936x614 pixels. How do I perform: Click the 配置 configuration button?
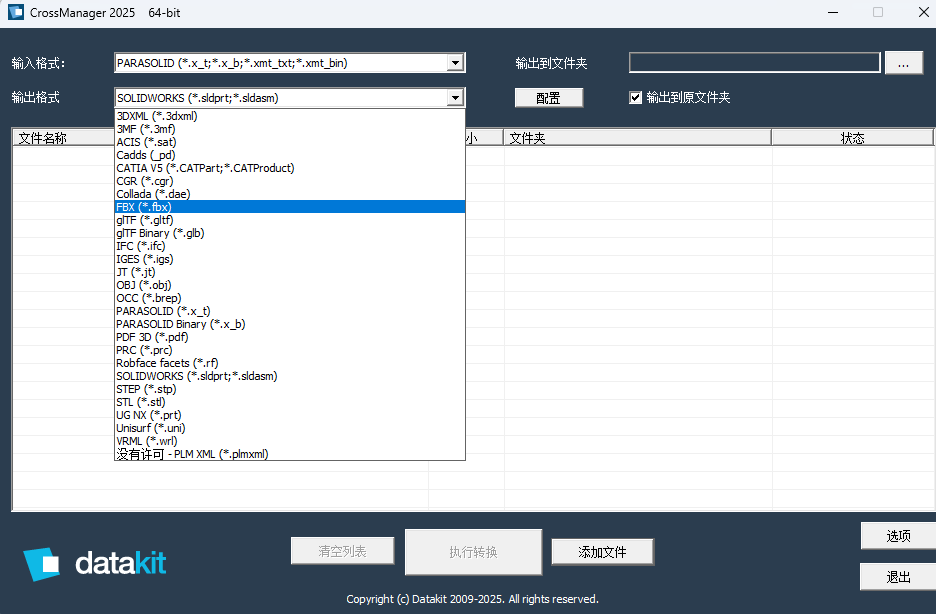pyautogui.click(x=549, y=98)
